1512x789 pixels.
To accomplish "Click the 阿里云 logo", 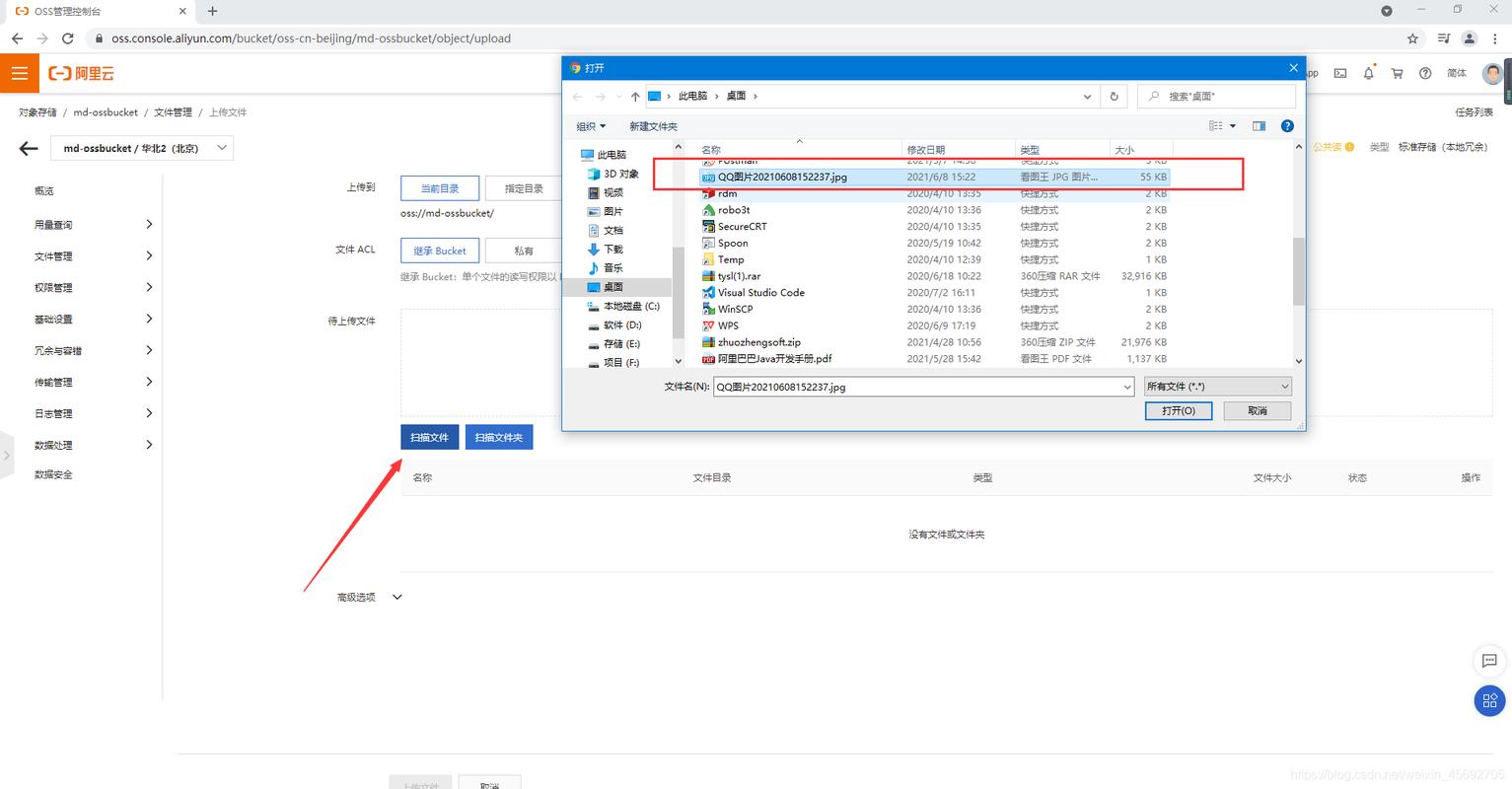I will pyautogui.click(x=82, y=74).
